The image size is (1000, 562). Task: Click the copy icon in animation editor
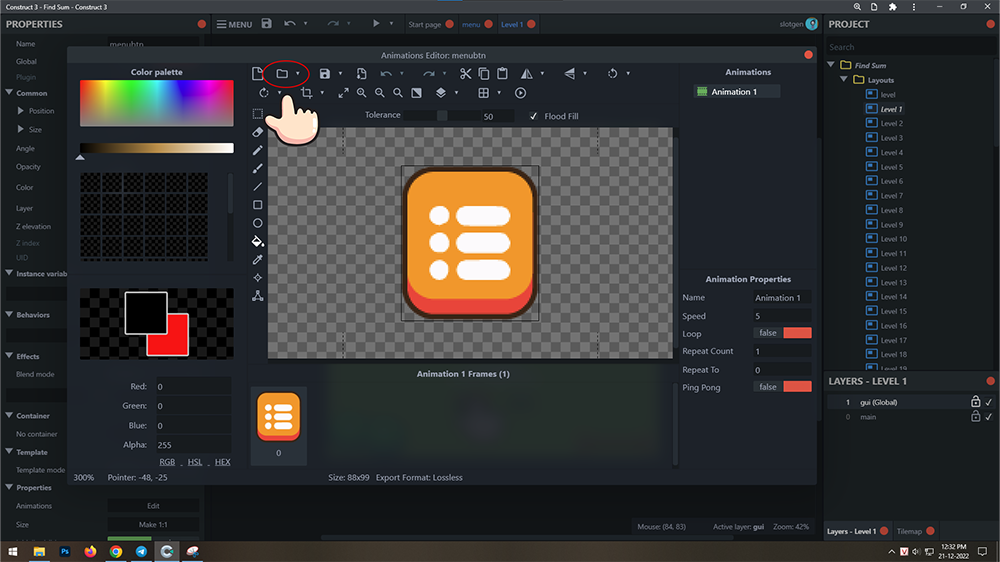pyautogui.click(x=484, y=73)
